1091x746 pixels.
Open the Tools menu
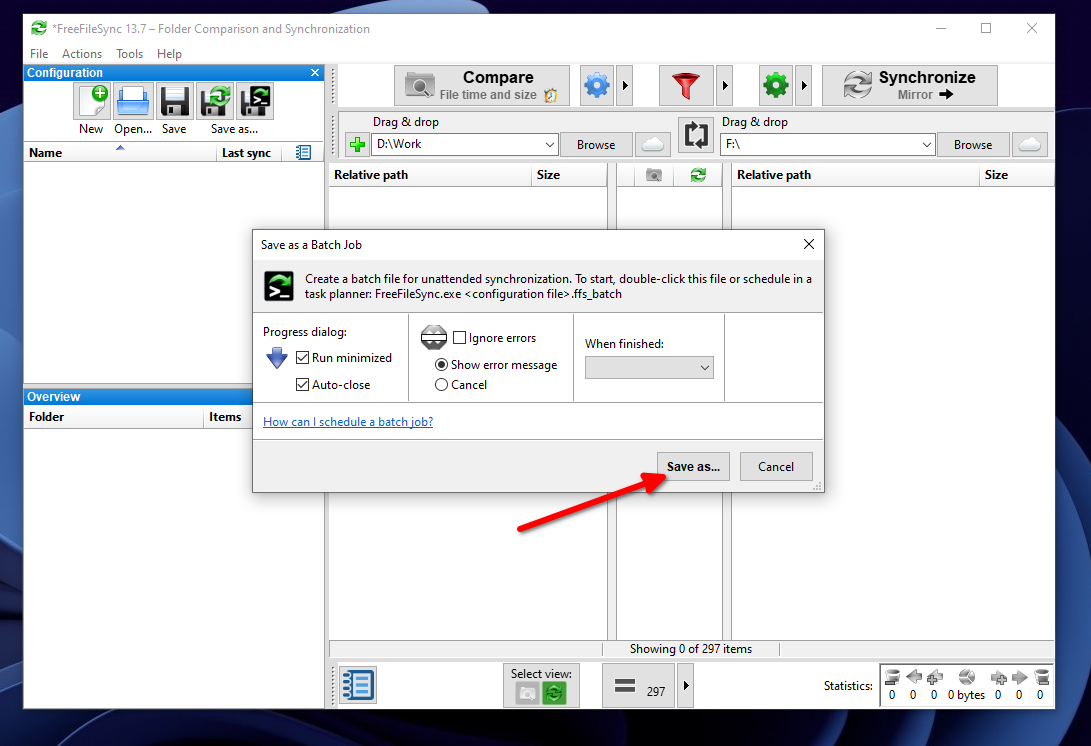[129, 54]
